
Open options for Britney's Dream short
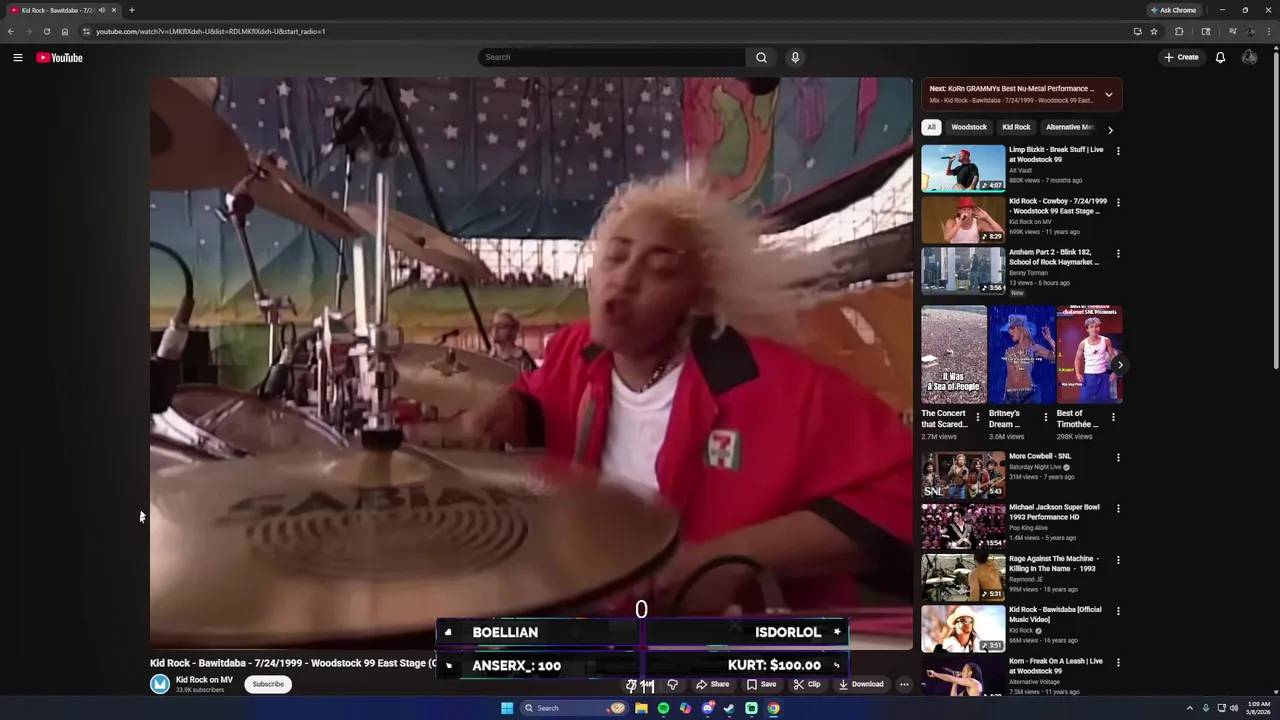pos(1046,417)
